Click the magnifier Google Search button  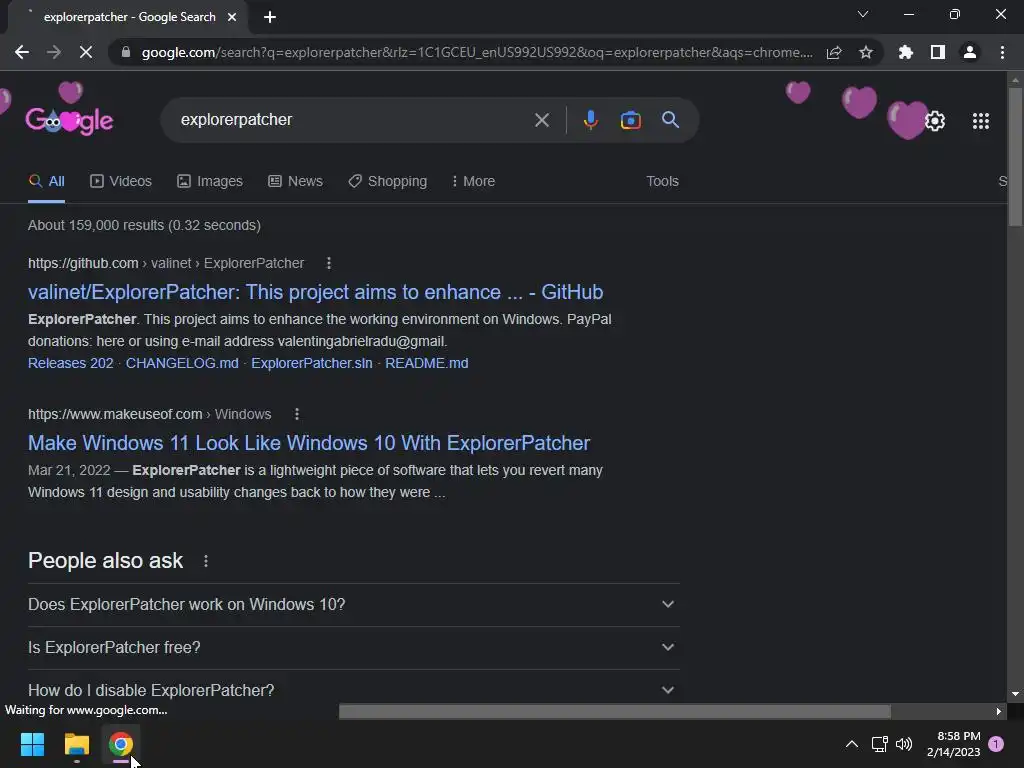tap(670, 120)
